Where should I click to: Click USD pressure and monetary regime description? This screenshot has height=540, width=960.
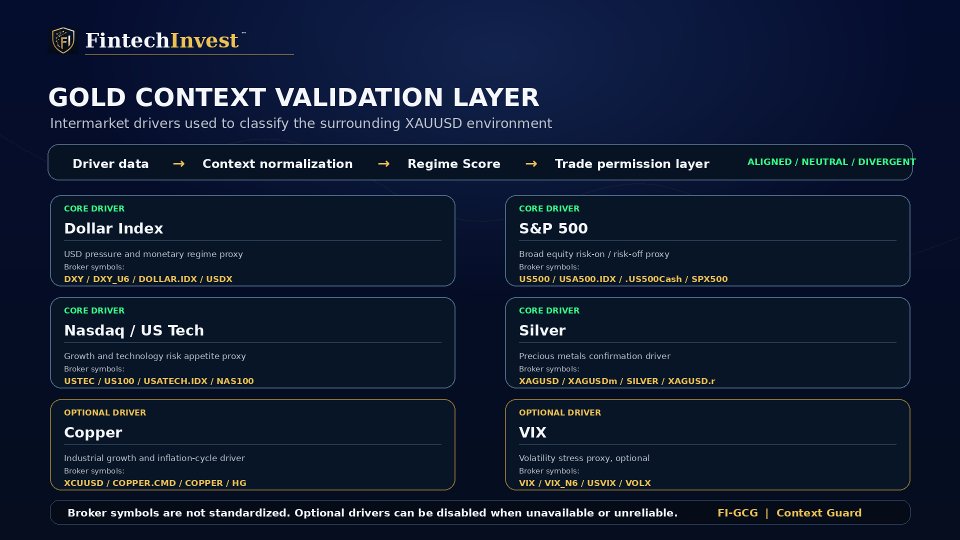(153, 253)
